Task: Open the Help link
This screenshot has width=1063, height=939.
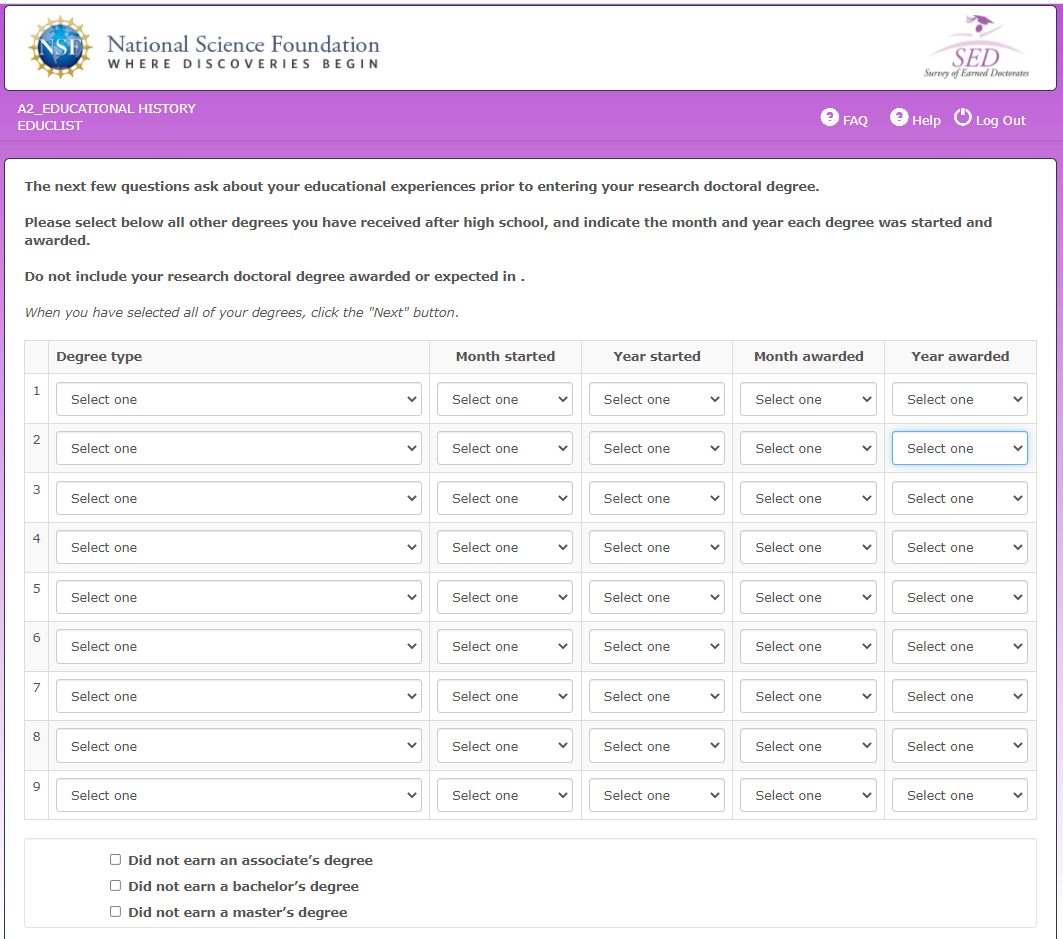Action: [x=926, y=121]
